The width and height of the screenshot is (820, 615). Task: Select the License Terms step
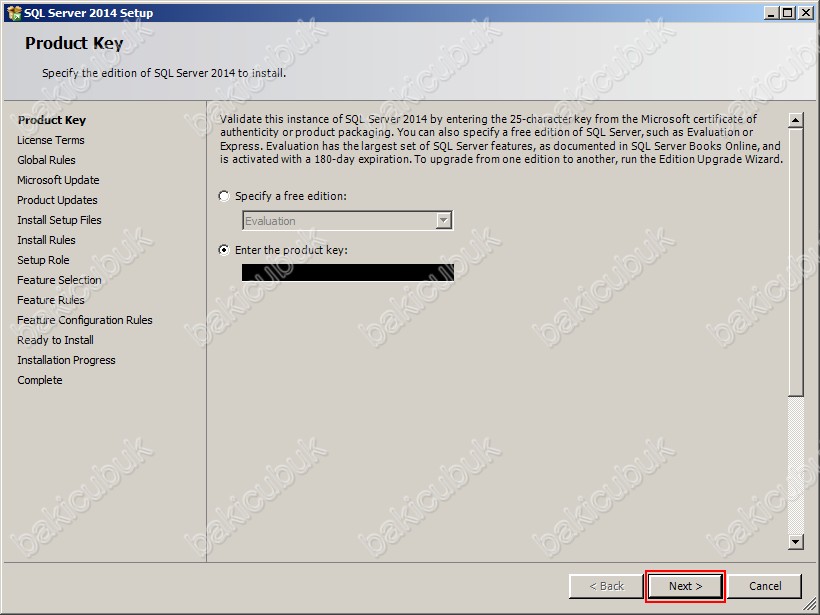tap(51, 140)
